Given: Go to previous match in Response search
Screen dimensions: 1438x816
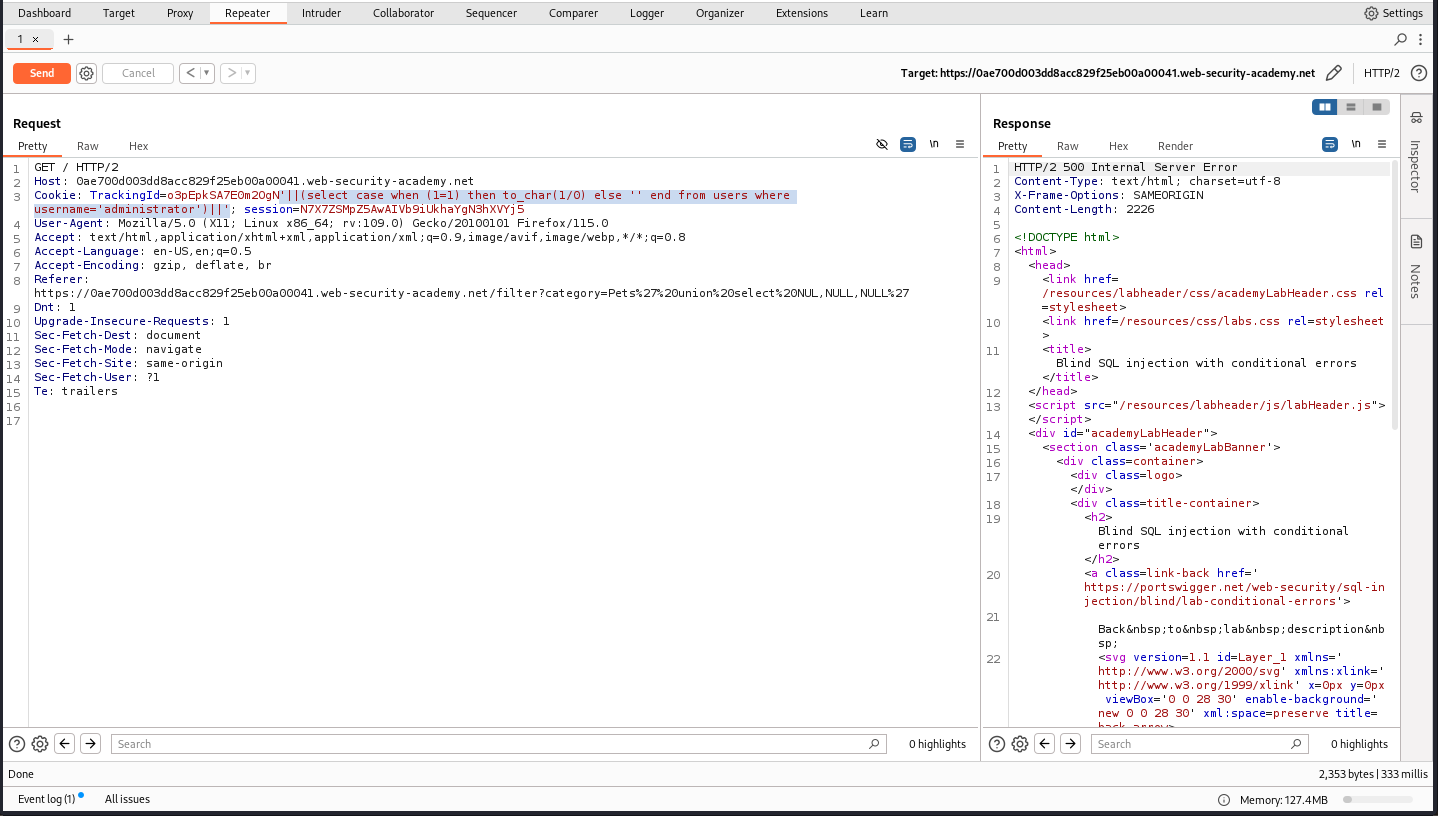Looking at the screenshot, I should point(1045,744).
